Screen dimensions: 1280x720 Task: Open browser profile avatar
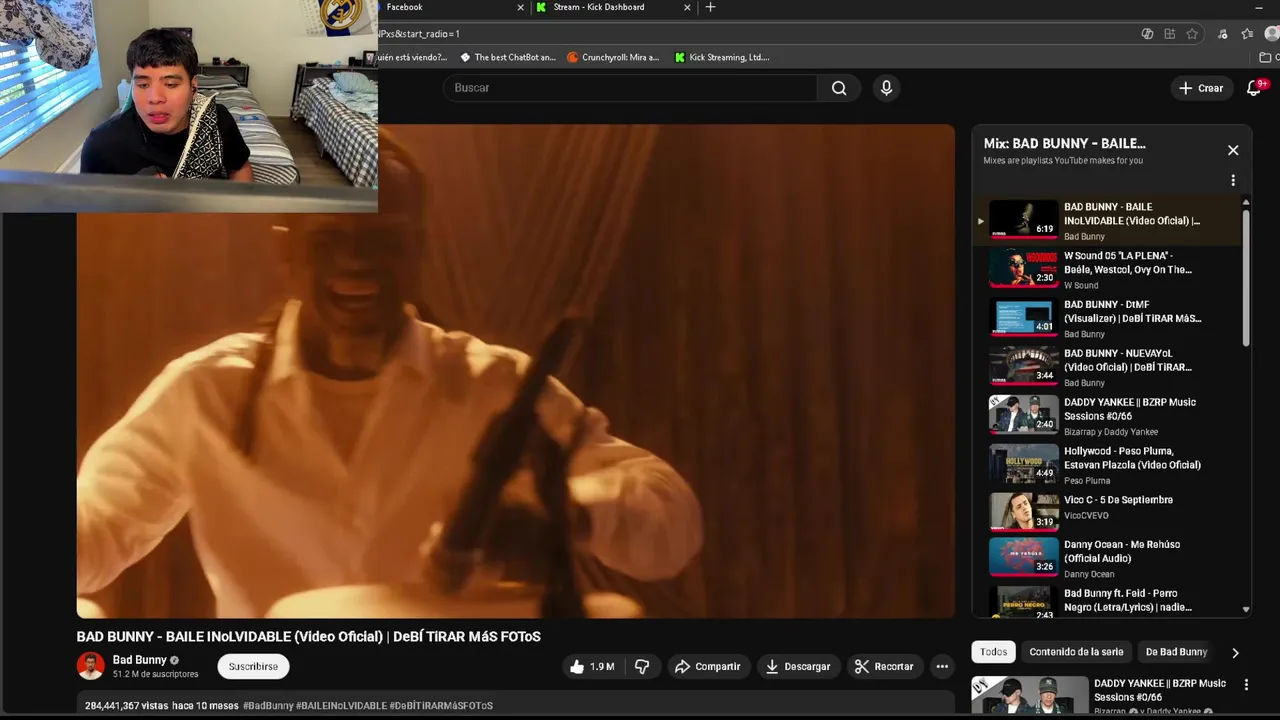coord(1271,34)
